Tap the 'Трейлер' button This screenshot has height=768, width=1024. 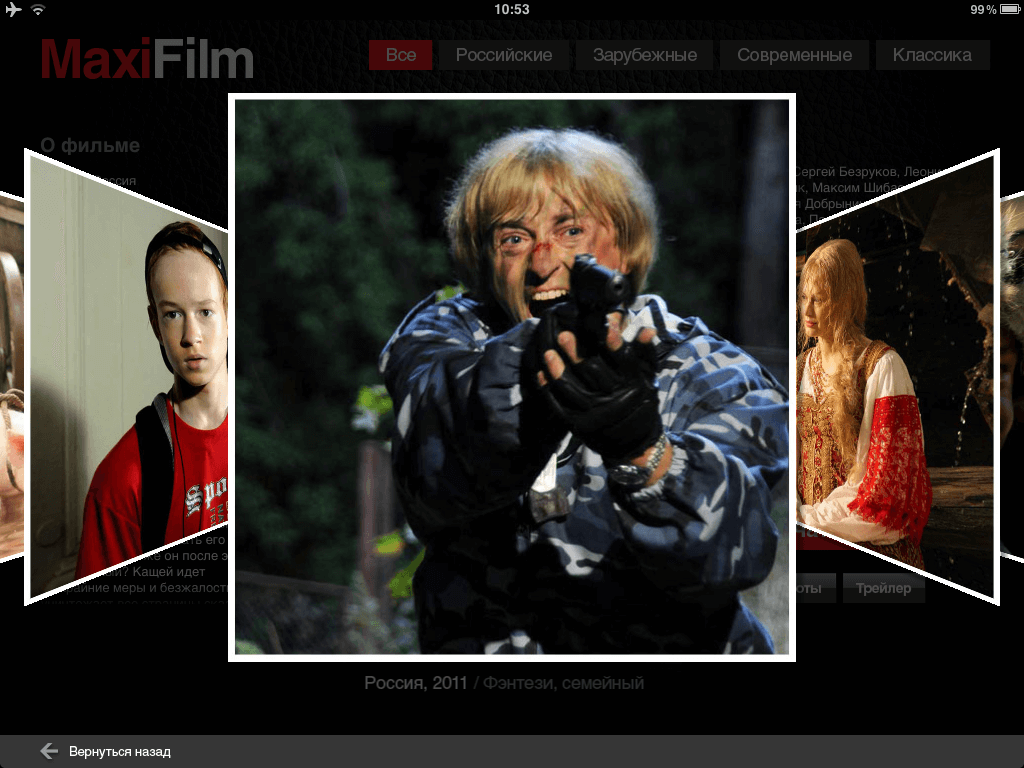tap(883, 588)
